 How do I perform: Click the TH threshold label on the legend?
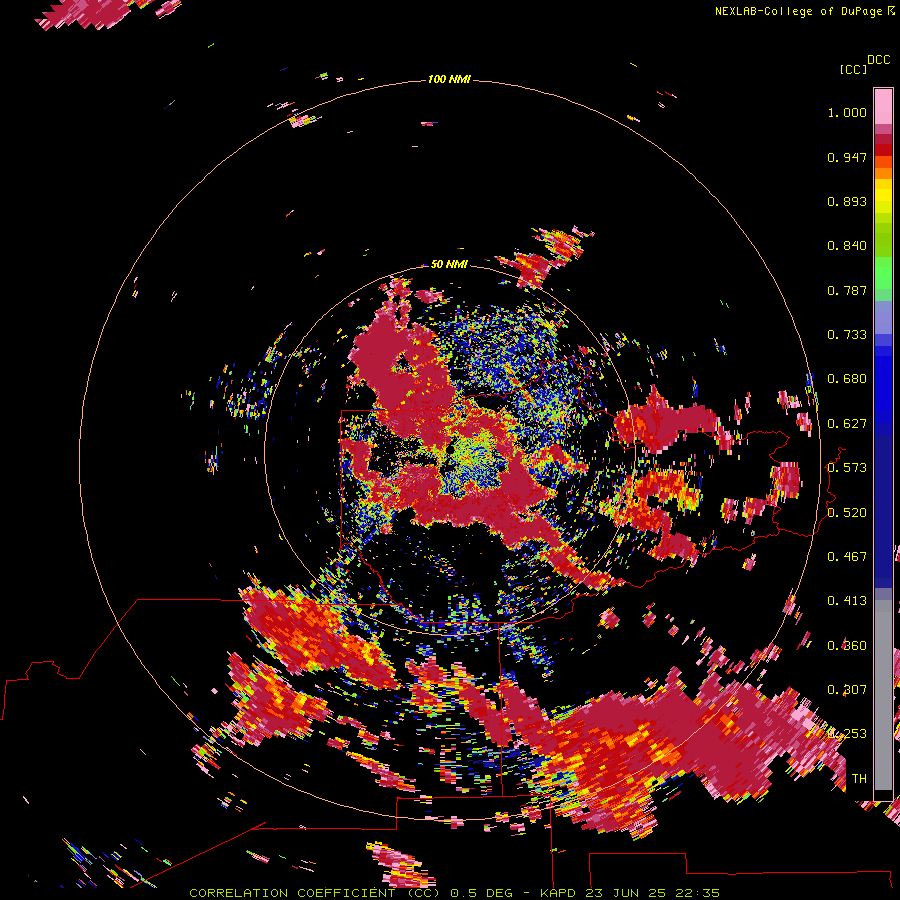tap(859, 779)
